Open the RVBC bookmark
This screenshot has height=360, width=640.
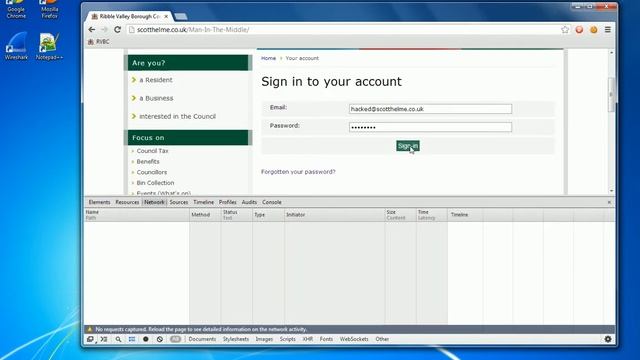98,42
